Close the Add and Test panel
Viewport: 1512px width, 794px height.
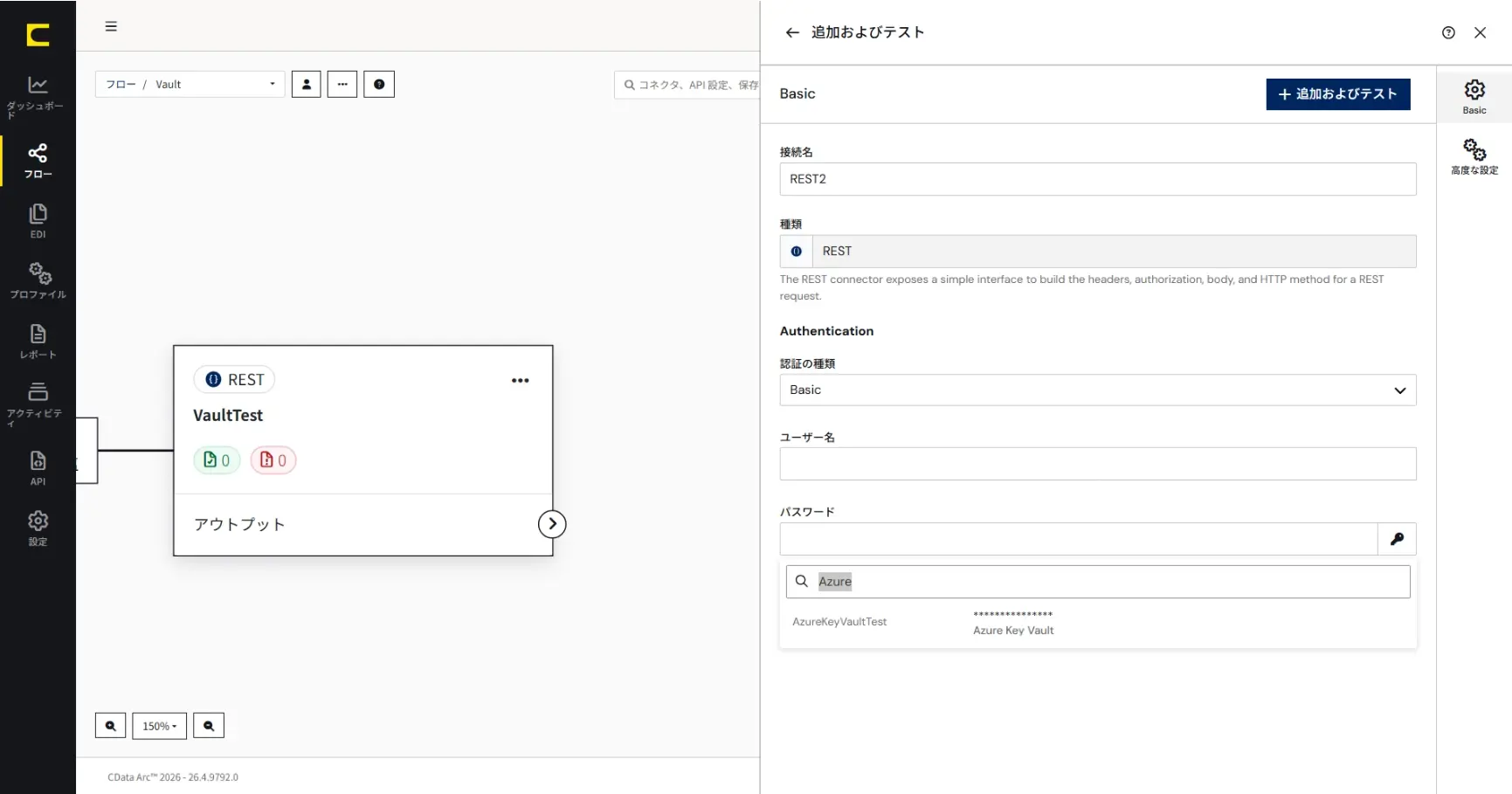[1480, 32]
